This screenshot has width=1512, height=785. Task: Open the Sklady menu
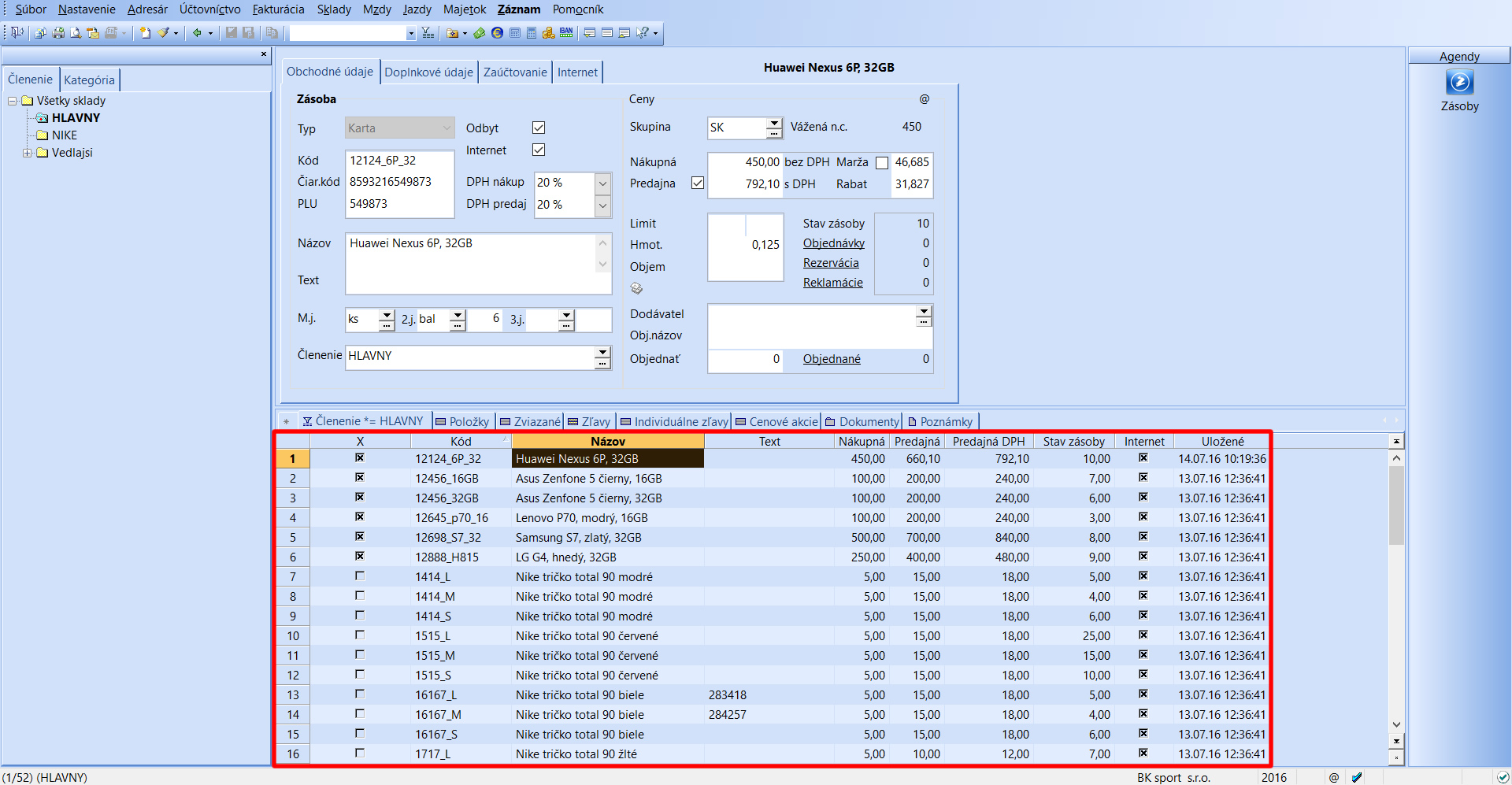point(334,9)
